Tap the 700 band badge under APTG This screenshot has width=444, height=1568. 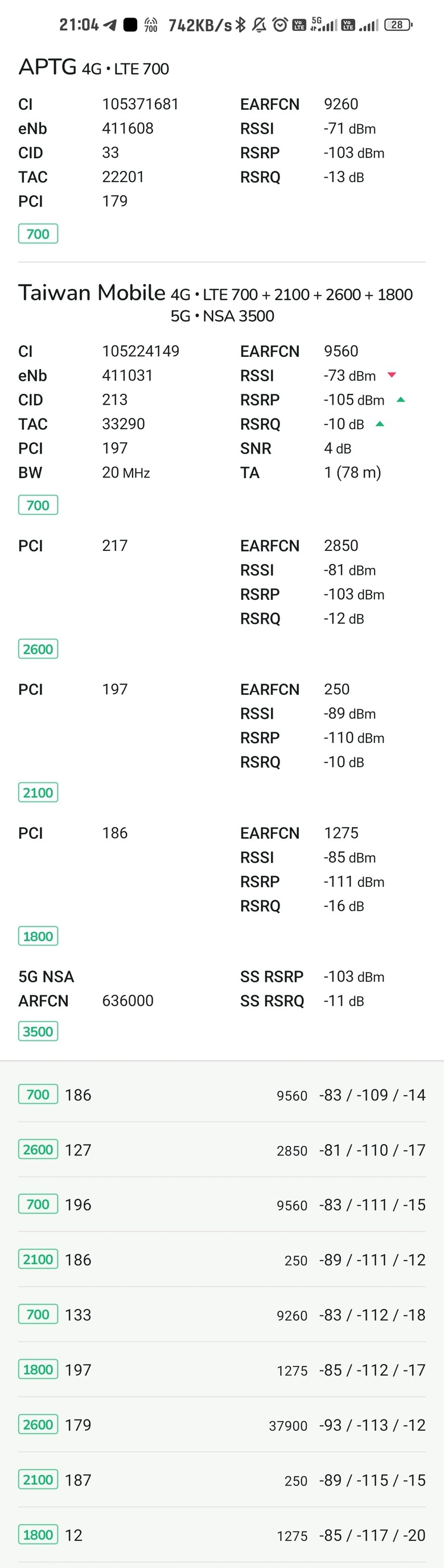(38, 234)
